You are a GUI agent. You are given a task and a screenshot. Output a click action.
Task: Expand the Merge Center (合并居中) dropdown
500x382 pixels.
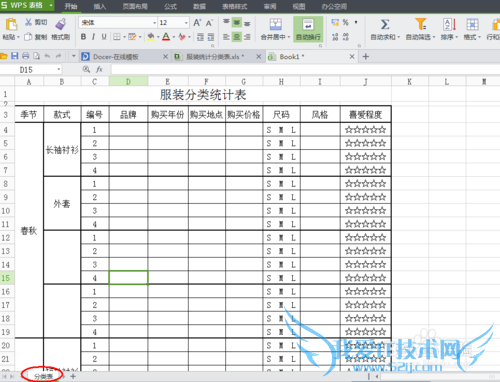(289, 37)
